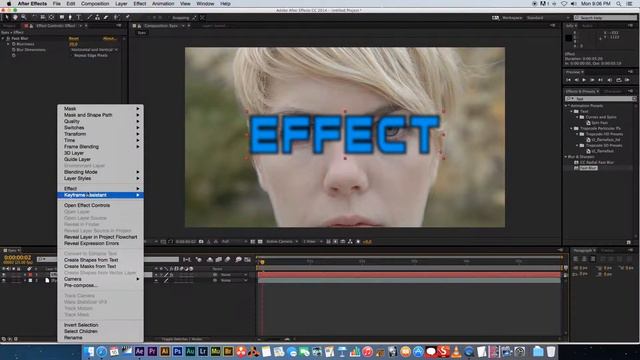Select the Selection arrow tool

pos(7,18)
